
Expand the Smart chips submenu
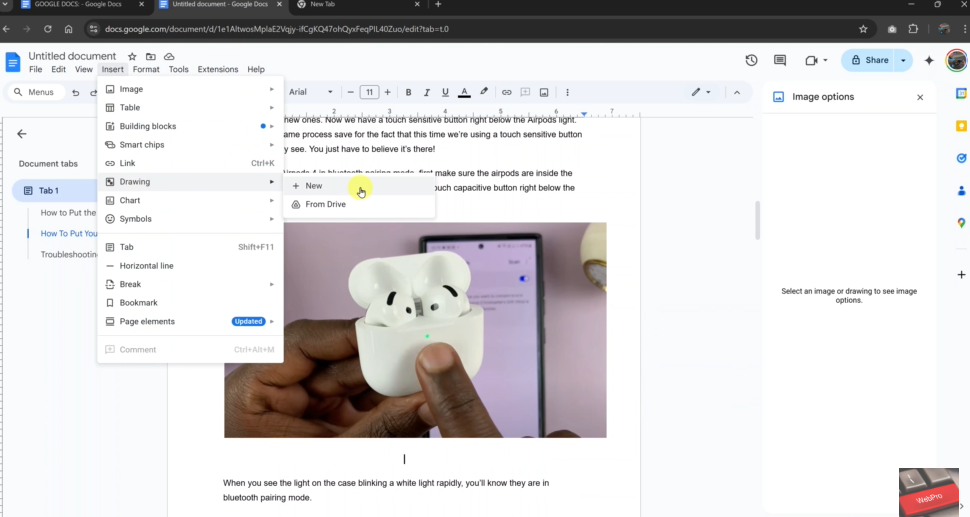pos(191,145)
